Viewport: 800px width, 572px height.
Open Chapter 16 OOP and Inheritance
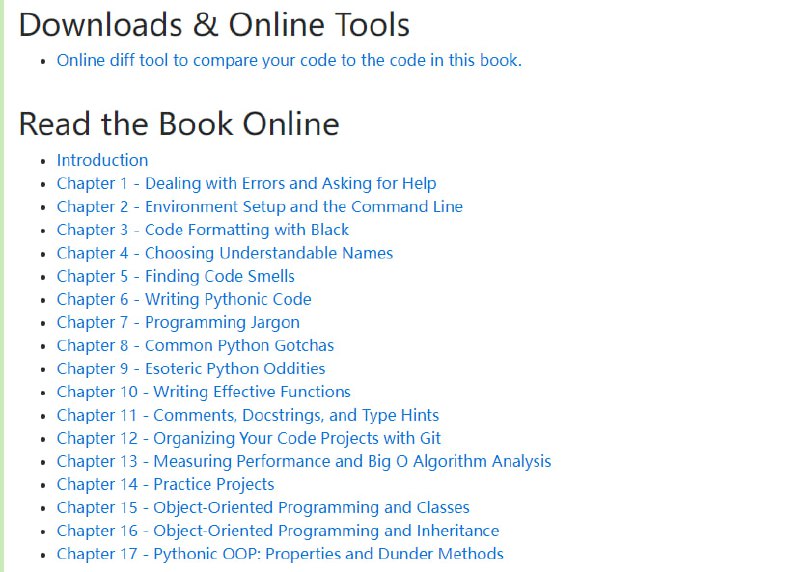point(277,530)
